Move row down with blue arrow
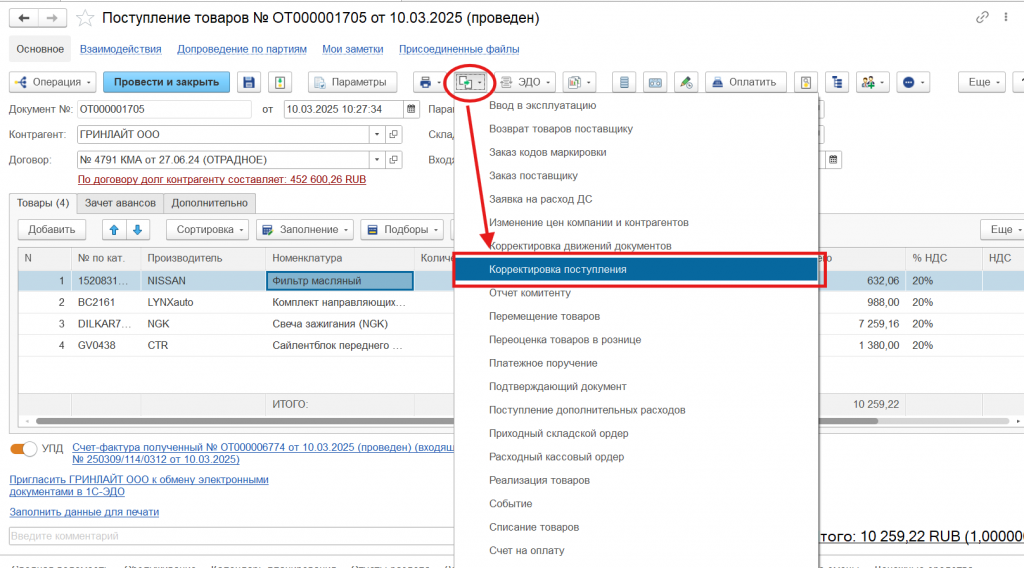 [137, 230]
